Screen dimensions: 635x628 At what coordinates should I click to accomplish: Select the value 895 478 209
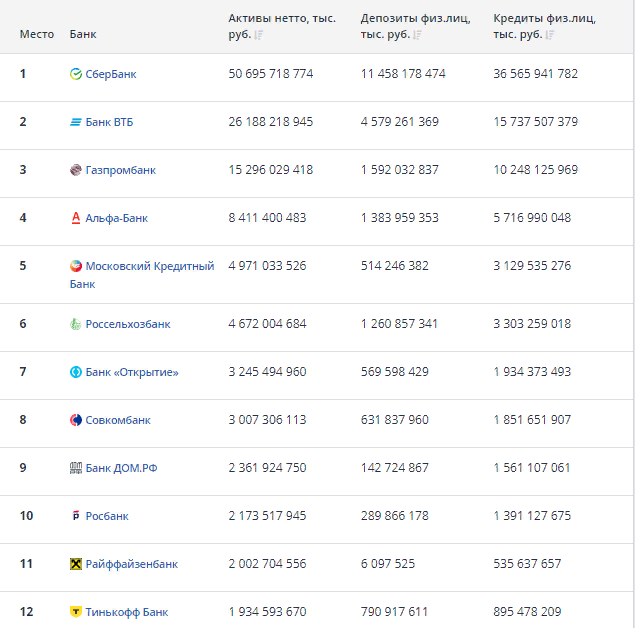[x=527, y=611]
